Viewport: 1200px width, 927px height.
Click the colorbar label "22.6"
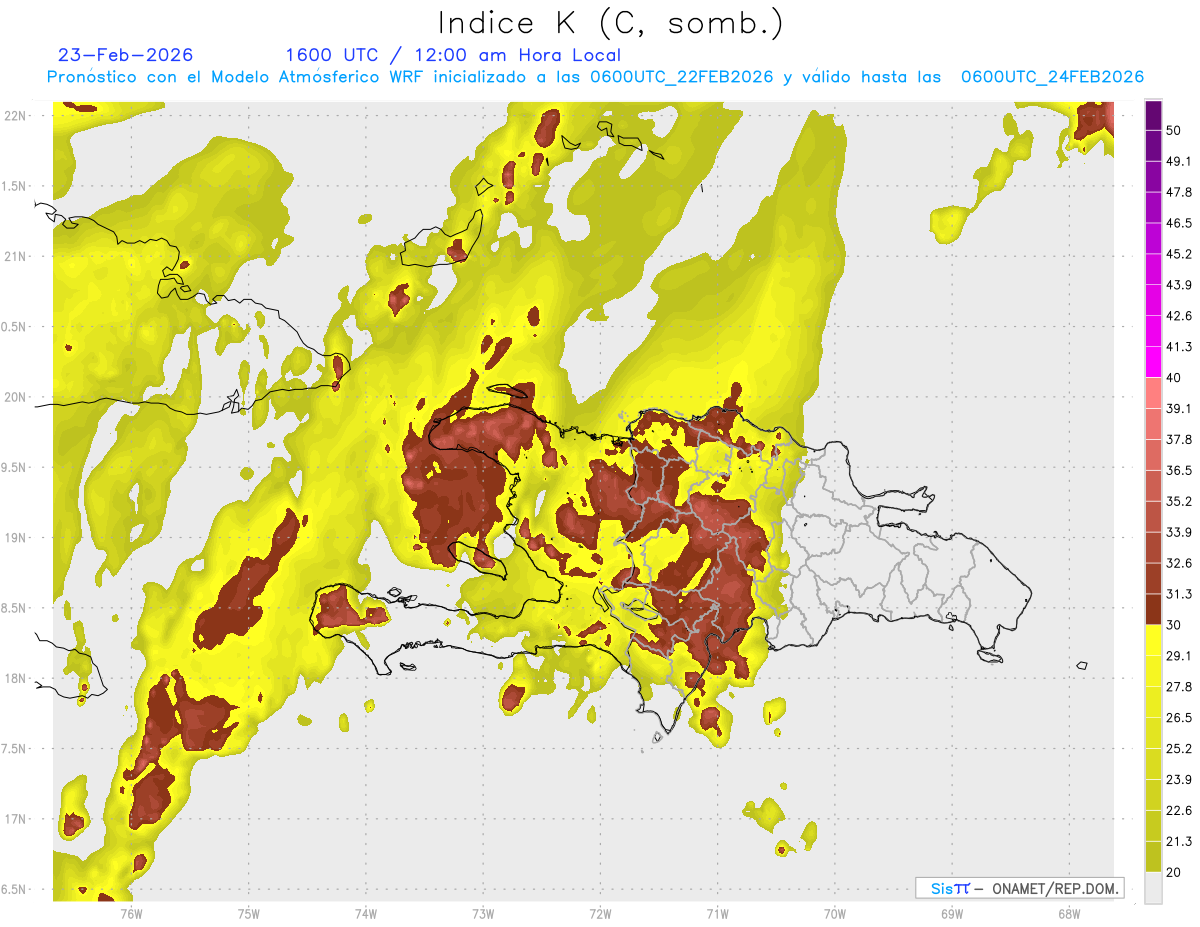pyautogui.click(x=1179, y=810)
